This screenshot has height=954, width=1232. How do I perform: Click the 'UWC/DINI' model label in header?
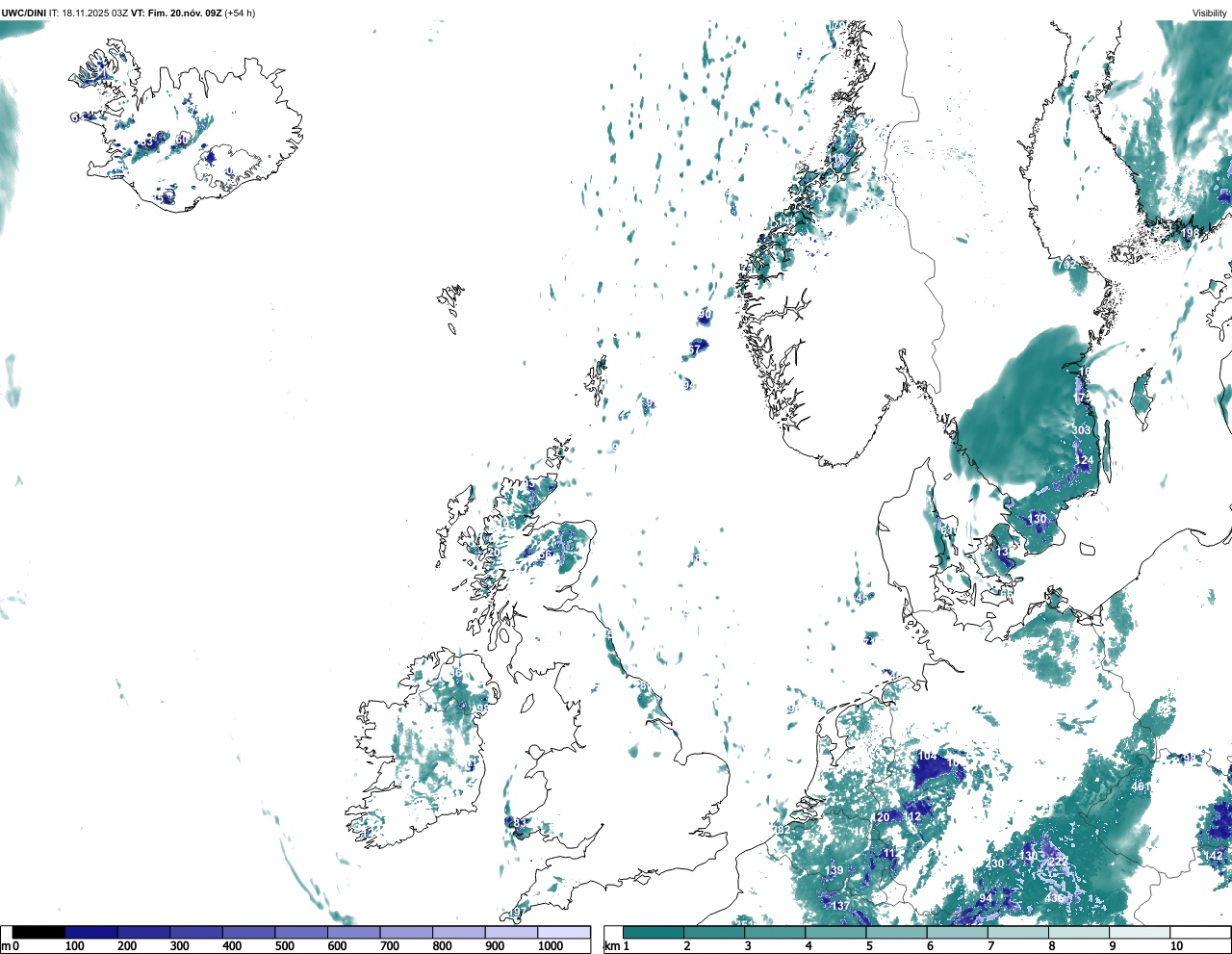[x=23, y=13]
